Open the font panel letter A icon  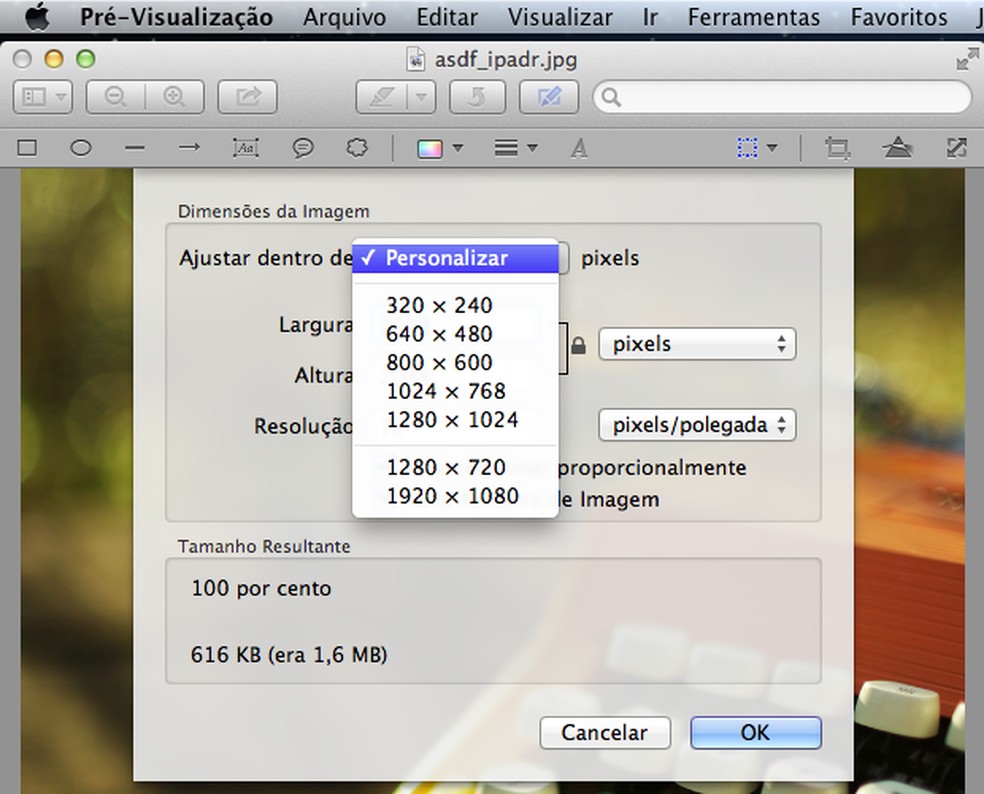tap(579, 149)
